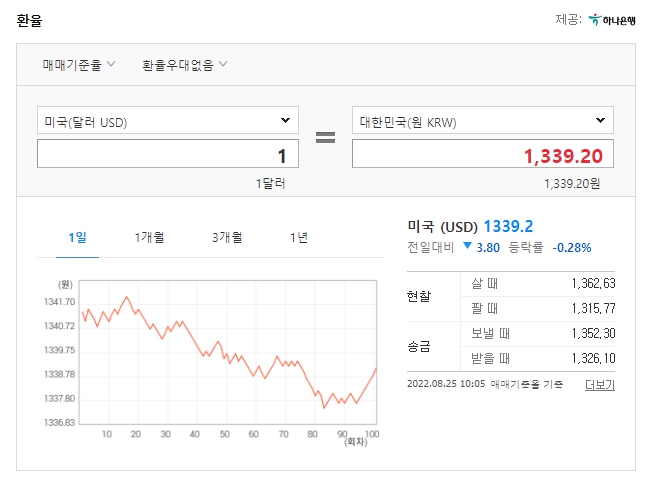
Task: Switch to the 1개월 chart tab
Action: pos(149,238)
